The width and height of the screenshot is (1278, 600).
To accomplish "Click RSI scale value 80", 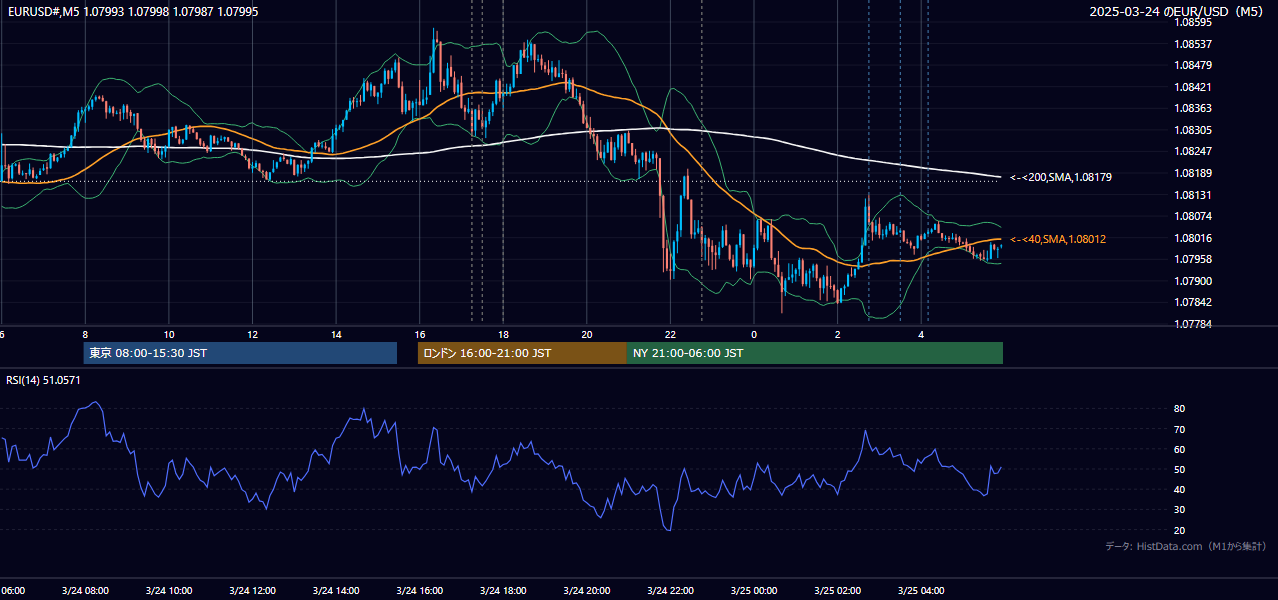I will click(1179, 409).
